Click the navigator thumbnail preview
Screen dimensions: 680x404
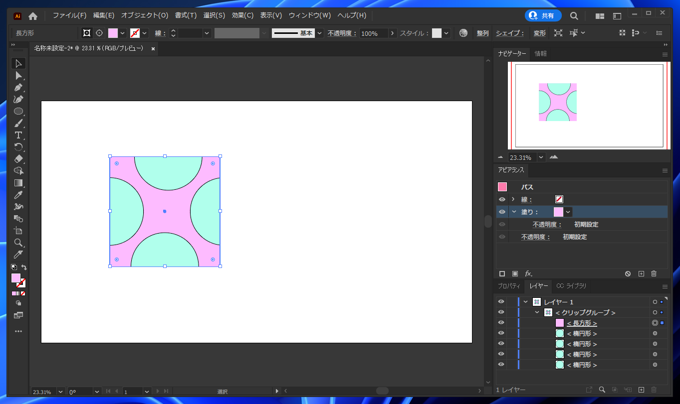pyautogui.click(x=589, y=106)
